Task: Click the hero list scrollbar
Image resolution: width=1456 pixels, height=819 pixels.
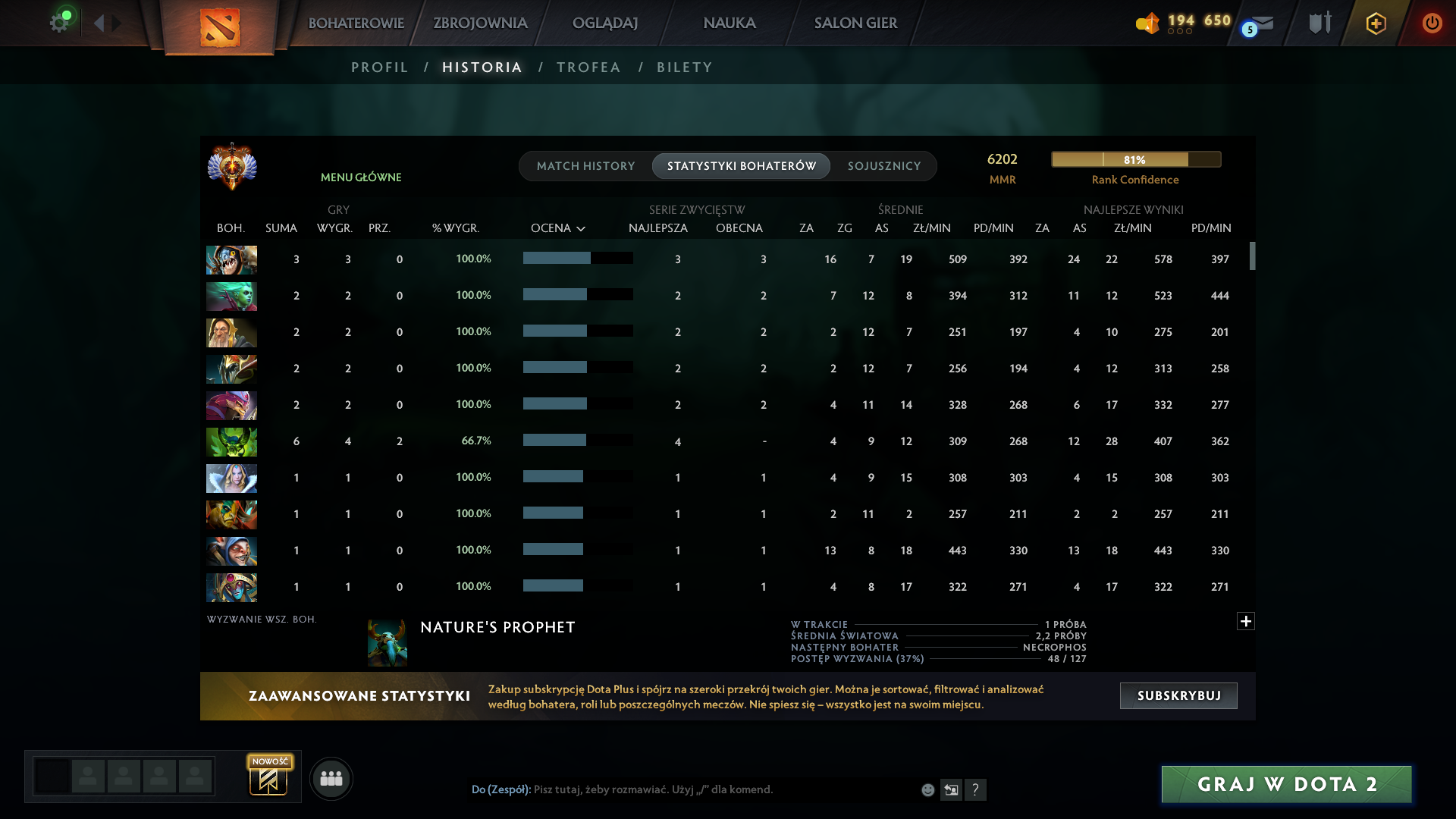Action: (x=1252, y=256)
